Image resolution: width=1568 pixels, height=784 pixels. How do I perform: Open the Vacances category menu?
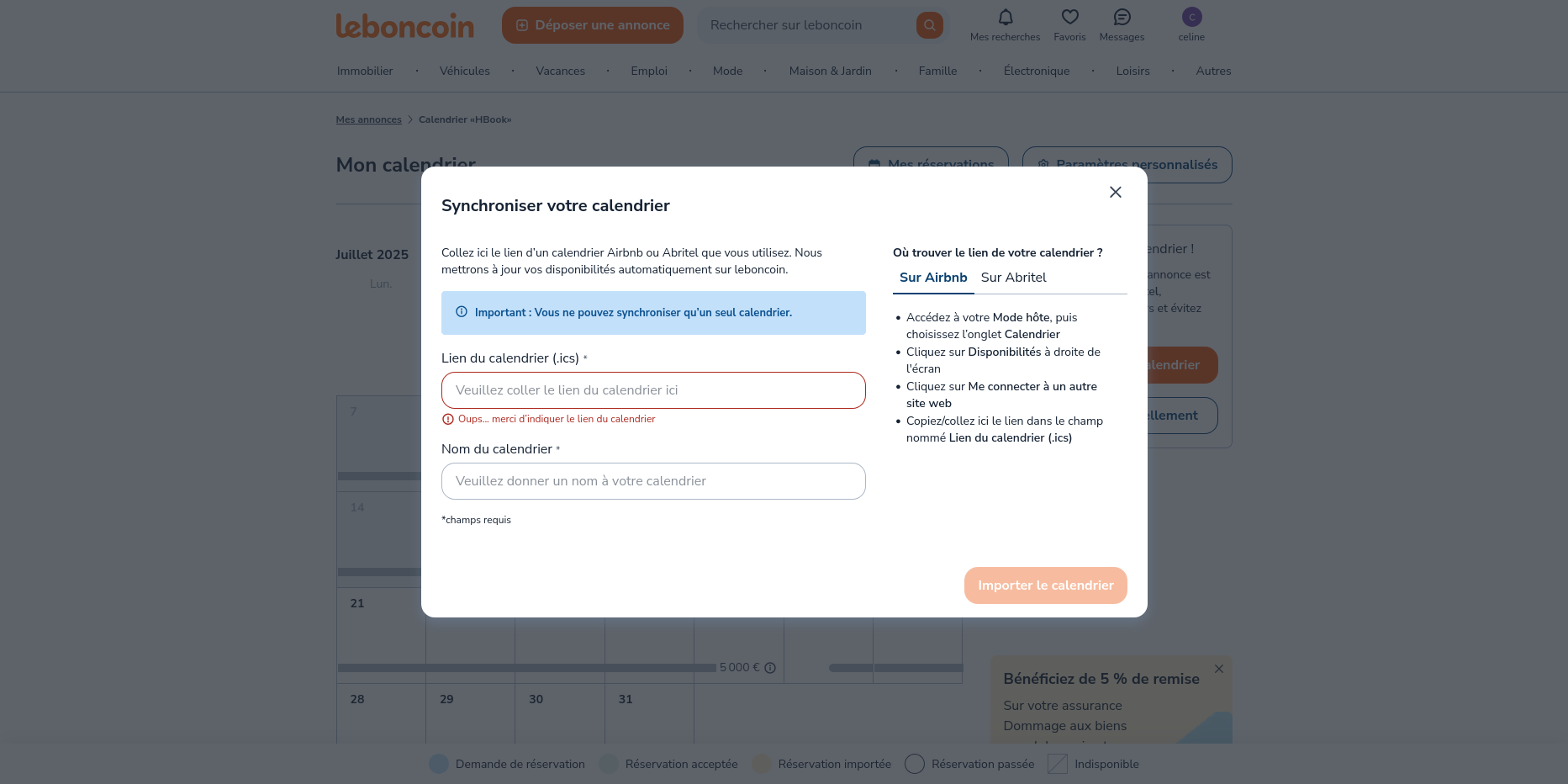(560, 71)
